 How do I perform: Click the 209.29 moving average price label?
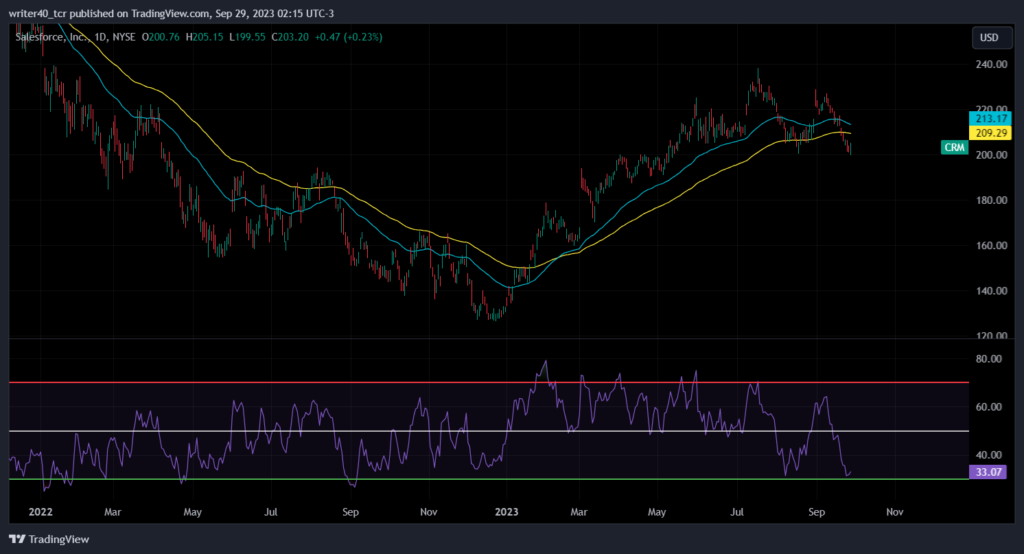pyautogui.click(x=990, y=133)
